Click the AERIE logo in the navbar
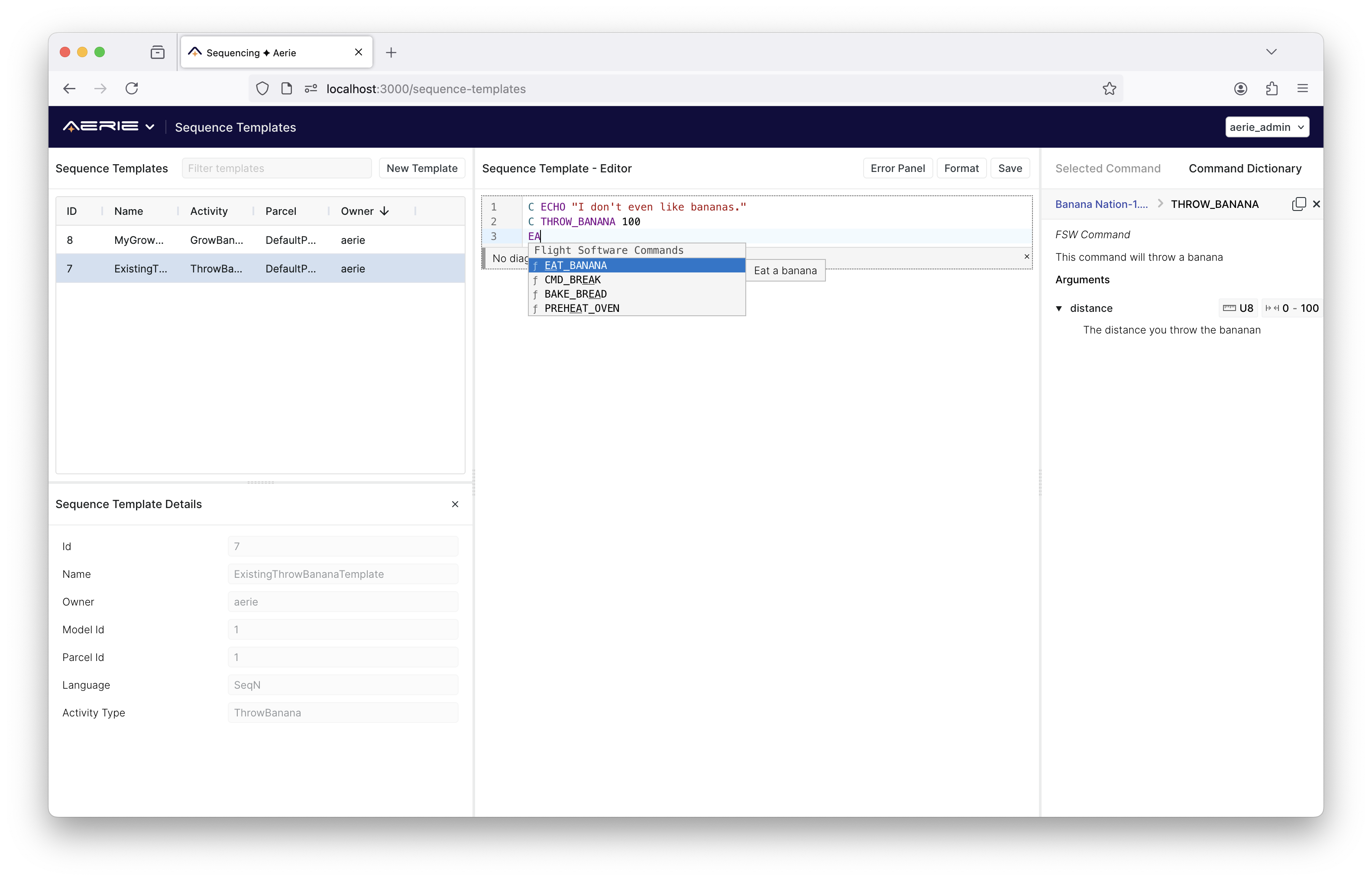 [x=102, y=126]
